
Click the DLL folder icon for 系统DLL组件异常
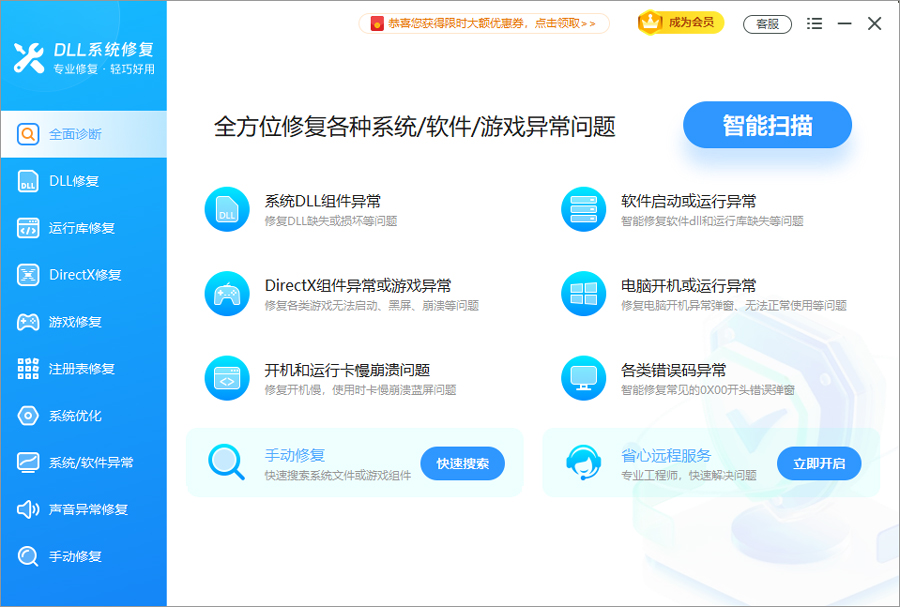point(227,208)
